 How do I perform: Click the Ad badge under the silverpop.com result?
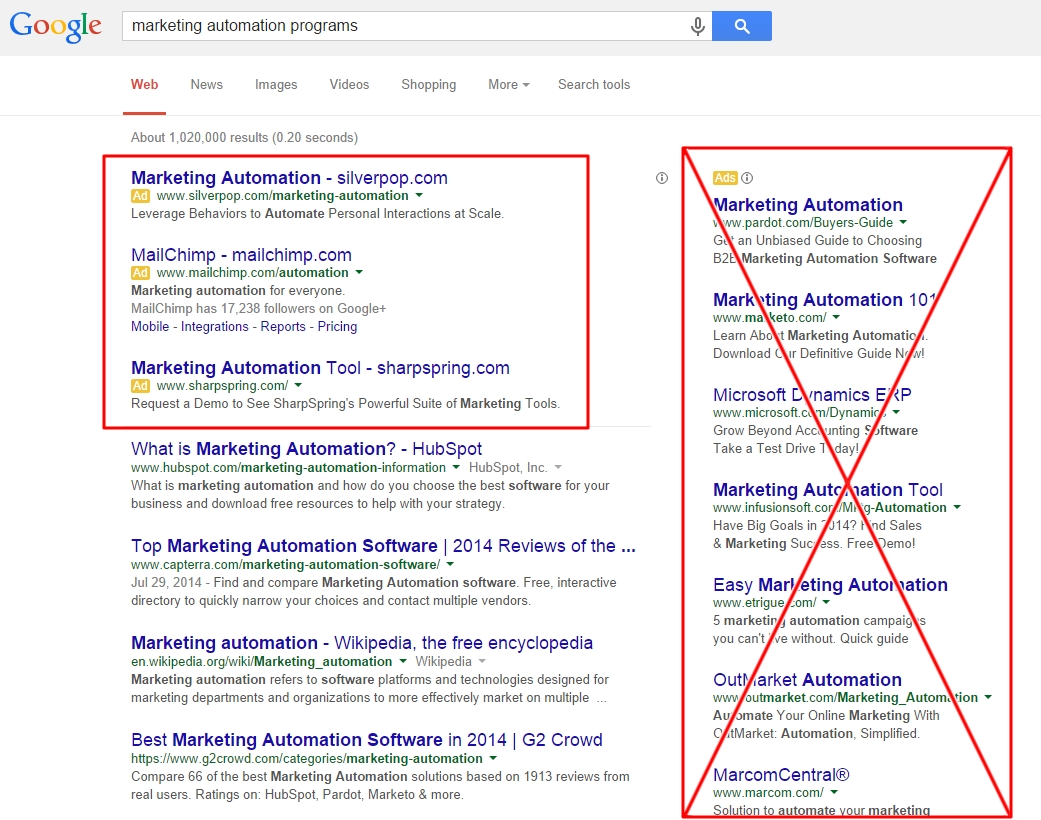point(140,197)
